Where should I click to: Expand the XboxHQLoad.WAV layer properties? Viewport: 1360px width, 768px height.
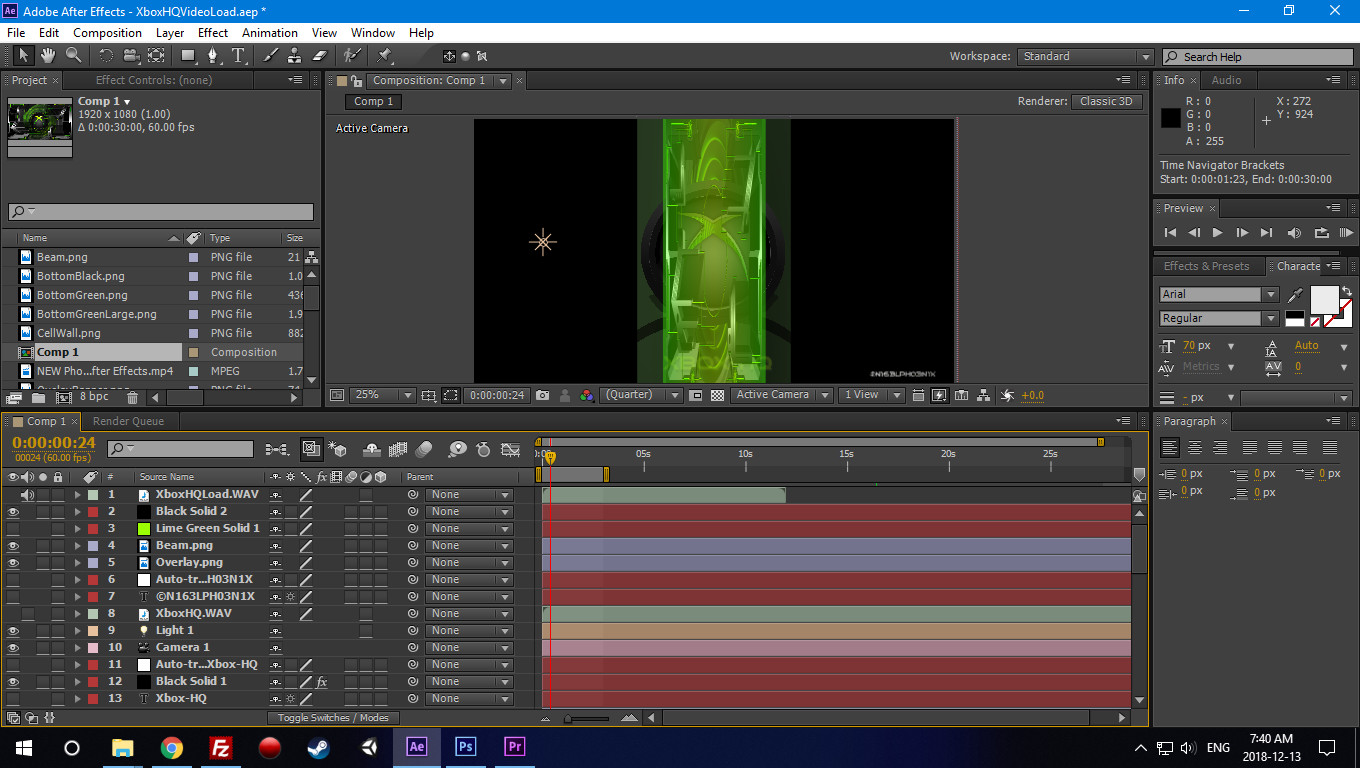tap(77, 494)
